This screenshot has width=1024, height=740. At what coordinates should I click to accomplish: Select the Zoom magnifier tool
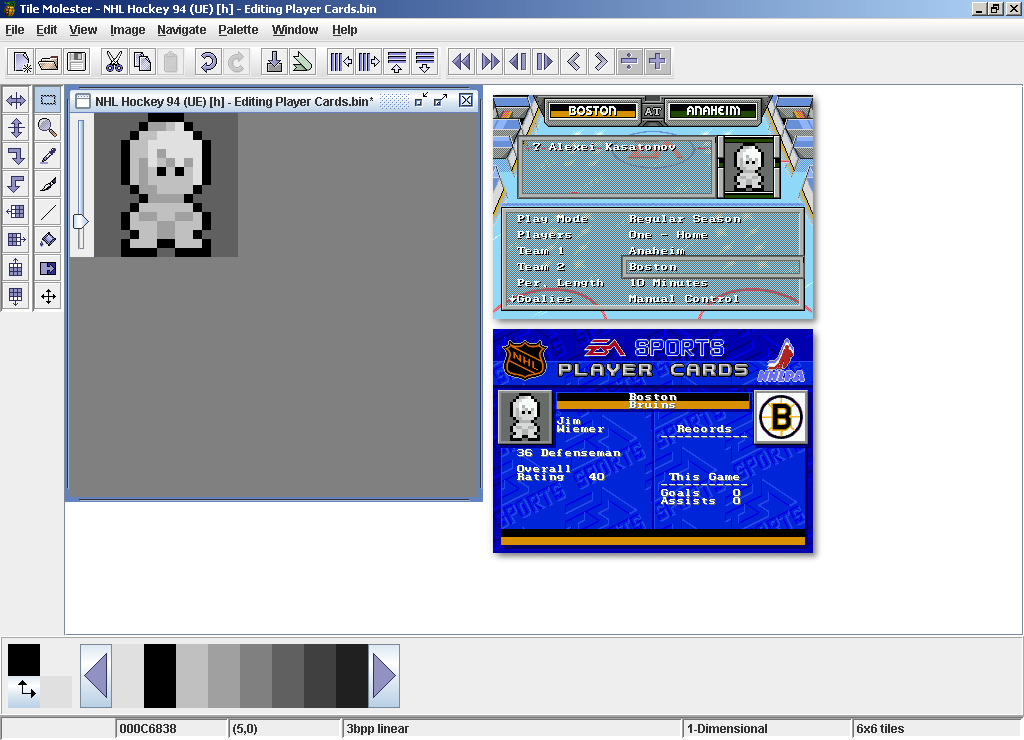click(47, 127)
